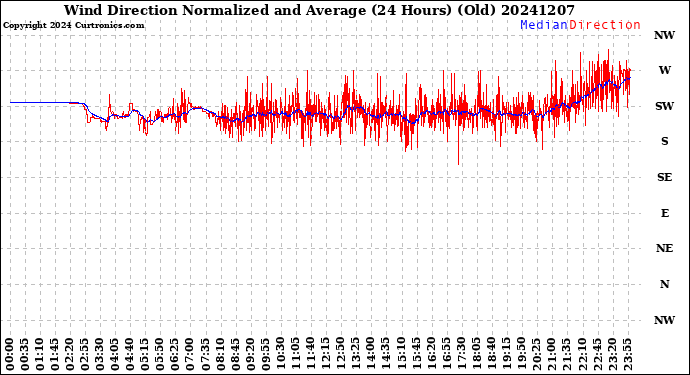Click the 23:55 time tick label
The image size is (690, 375).
tap(628, 353)
